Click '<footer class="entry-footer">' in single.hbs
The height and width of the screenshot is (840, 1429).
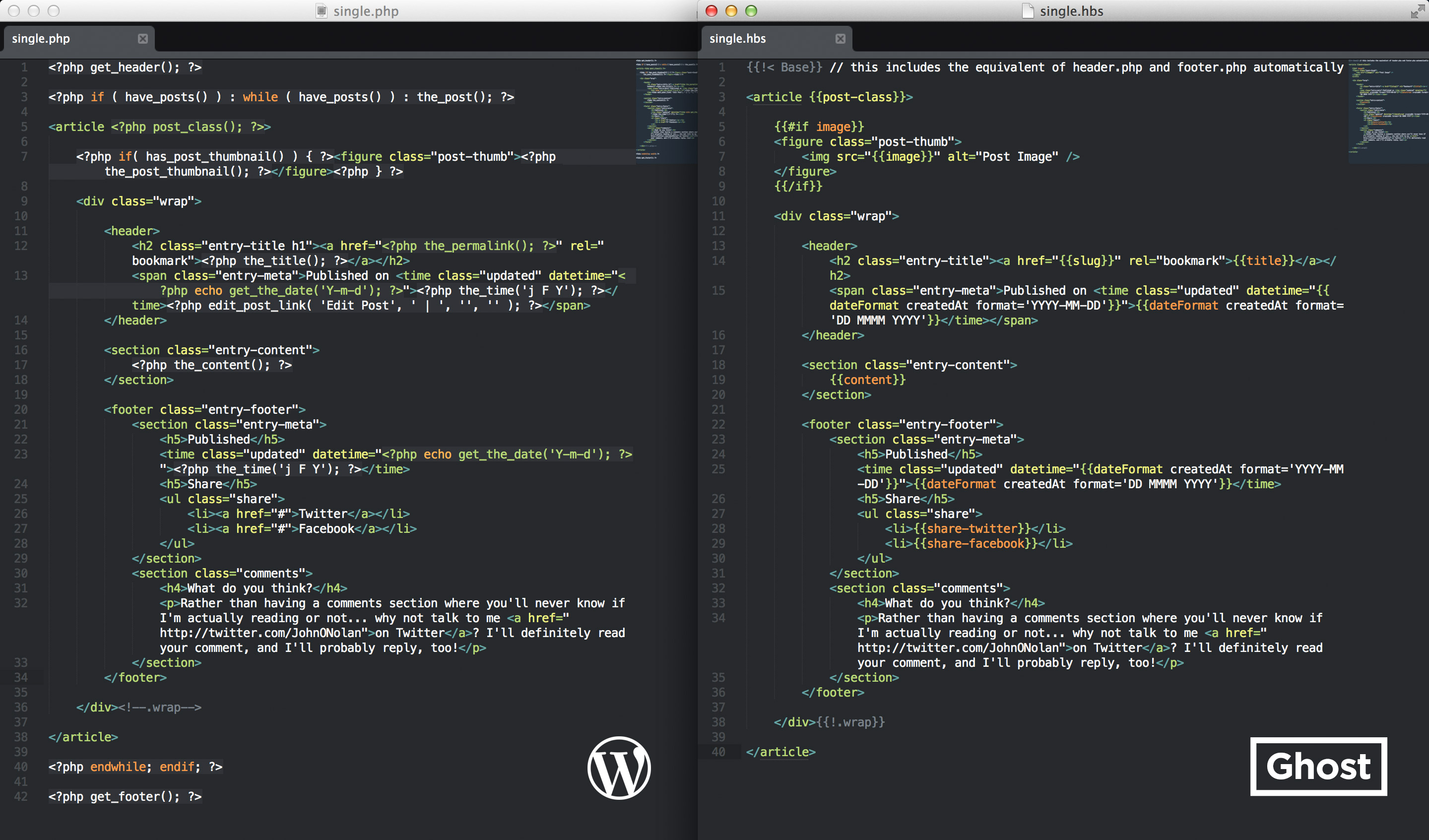click(902, 424)
